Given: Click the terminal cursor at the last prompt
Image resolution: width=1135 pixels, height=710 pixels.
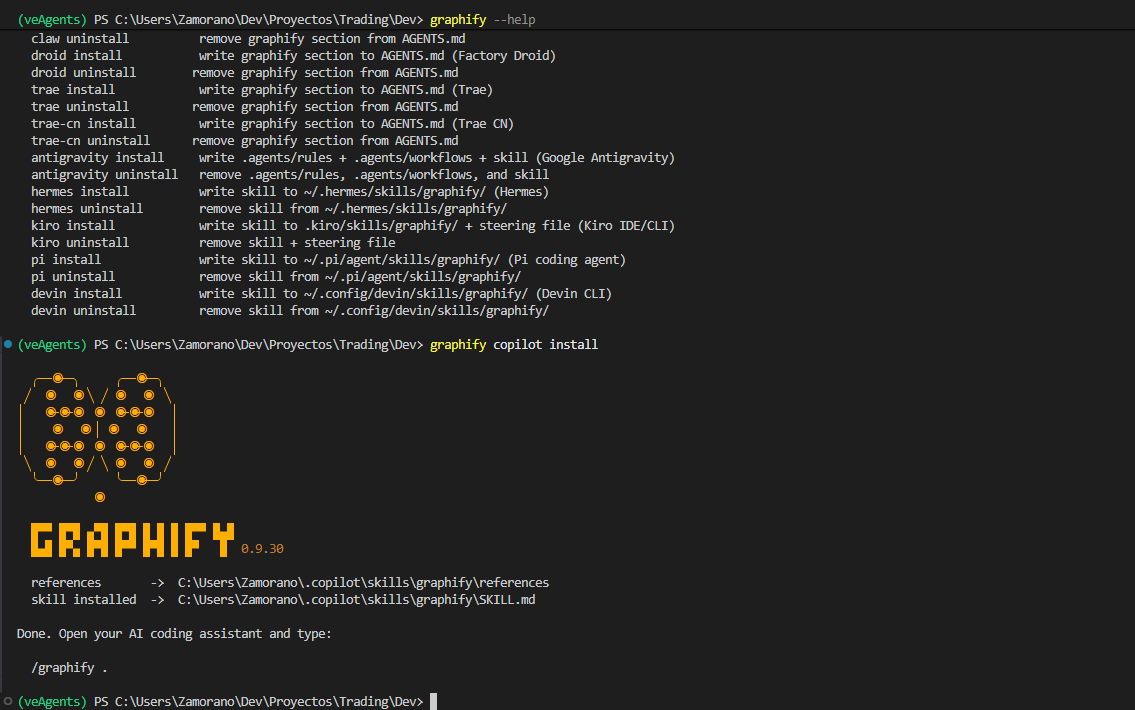Looking at the screenshot, I should 434,701.
